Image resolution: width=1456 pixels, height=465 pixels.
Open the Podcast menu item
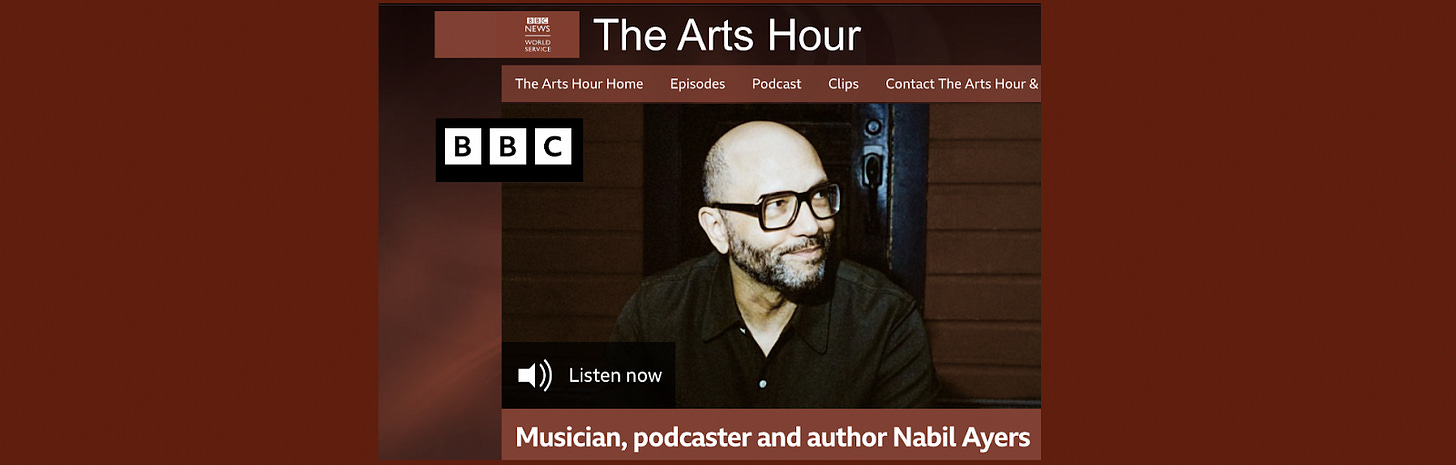776,84
